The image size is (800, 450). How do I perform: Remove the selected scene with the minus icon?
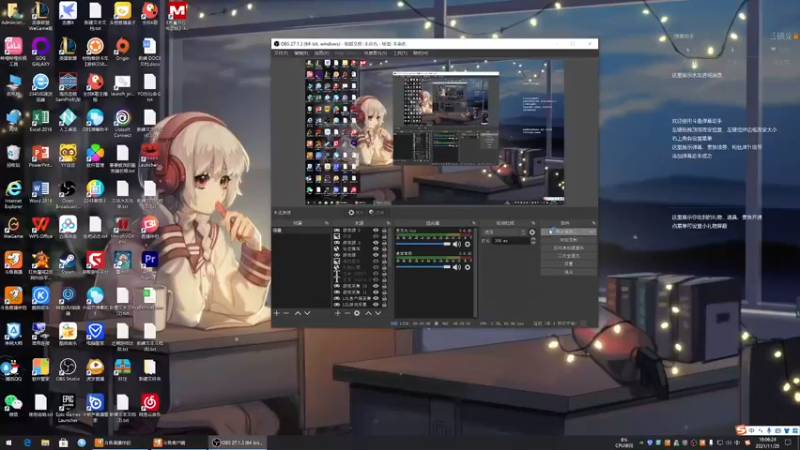(x=286, y=313)
